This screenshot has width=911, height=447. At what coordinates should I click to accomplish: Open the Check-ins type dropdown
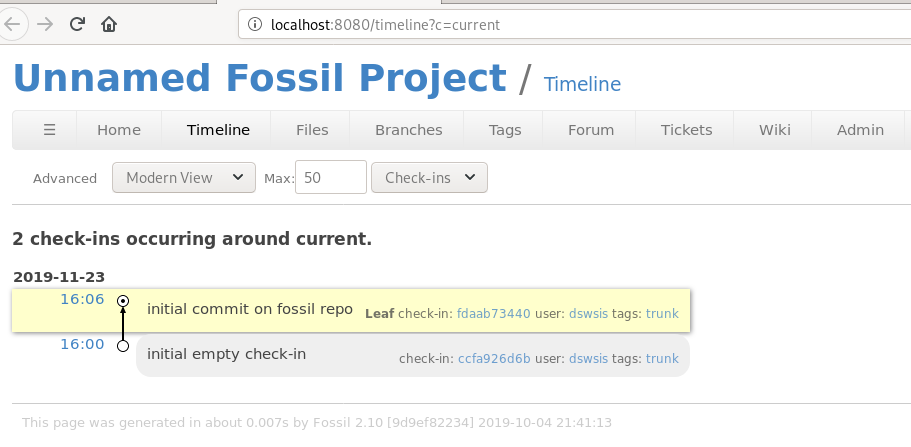428,178
